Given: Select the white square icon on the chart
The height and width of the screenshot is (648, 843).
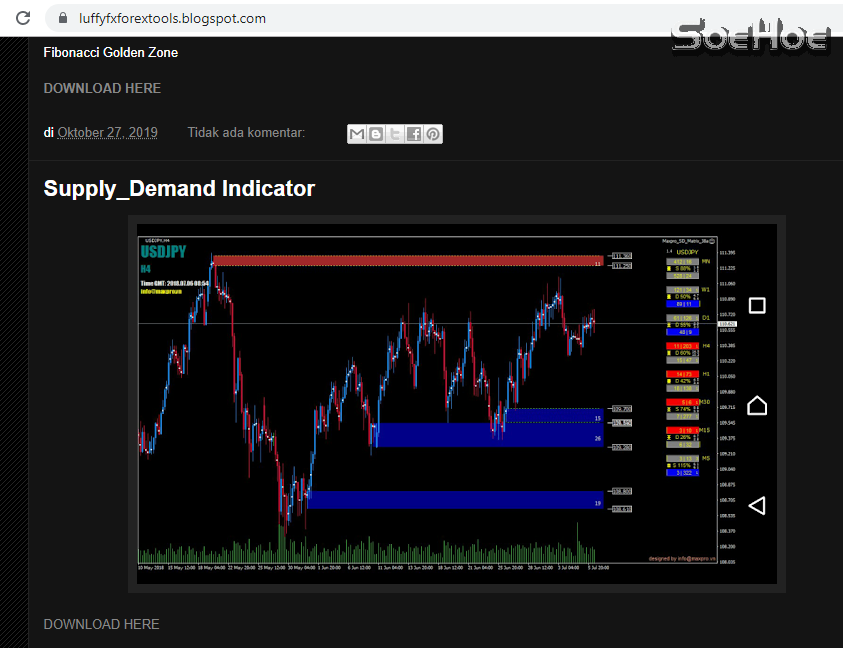Looking at the screenshot, I should tap(757, 305).
